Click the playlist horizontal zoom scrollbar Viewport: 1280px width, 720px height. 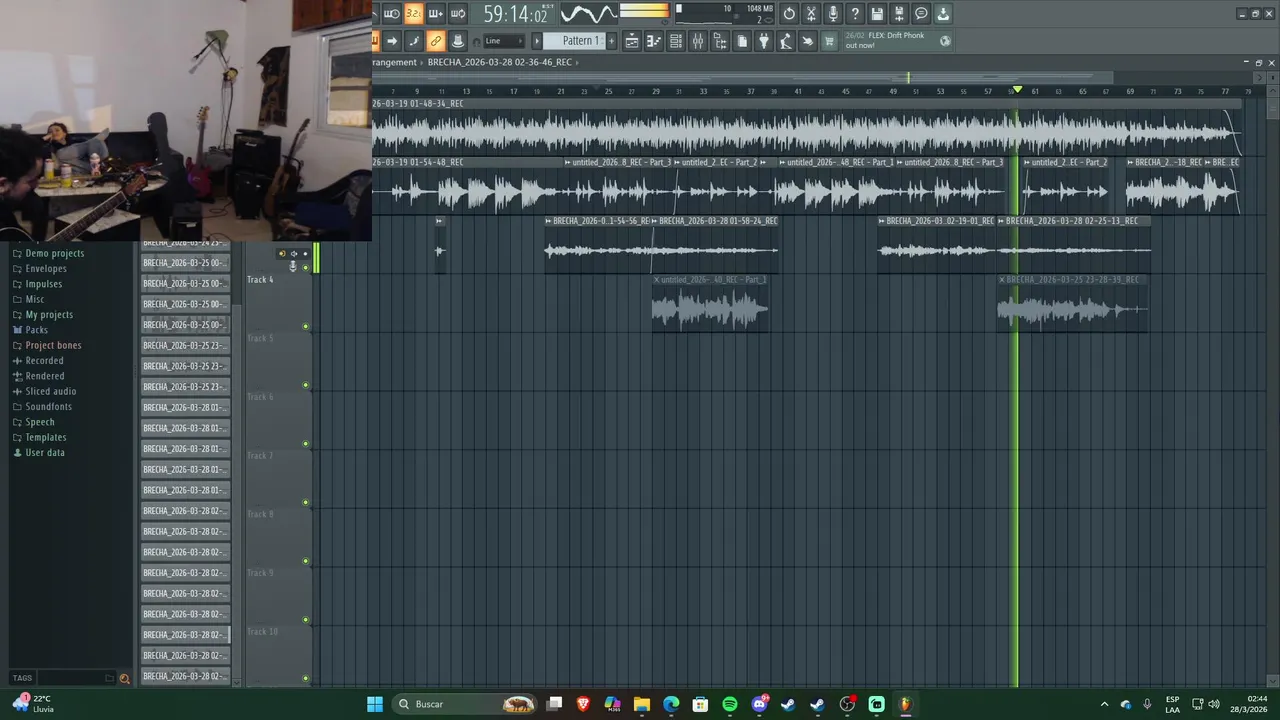click(741, 77)
